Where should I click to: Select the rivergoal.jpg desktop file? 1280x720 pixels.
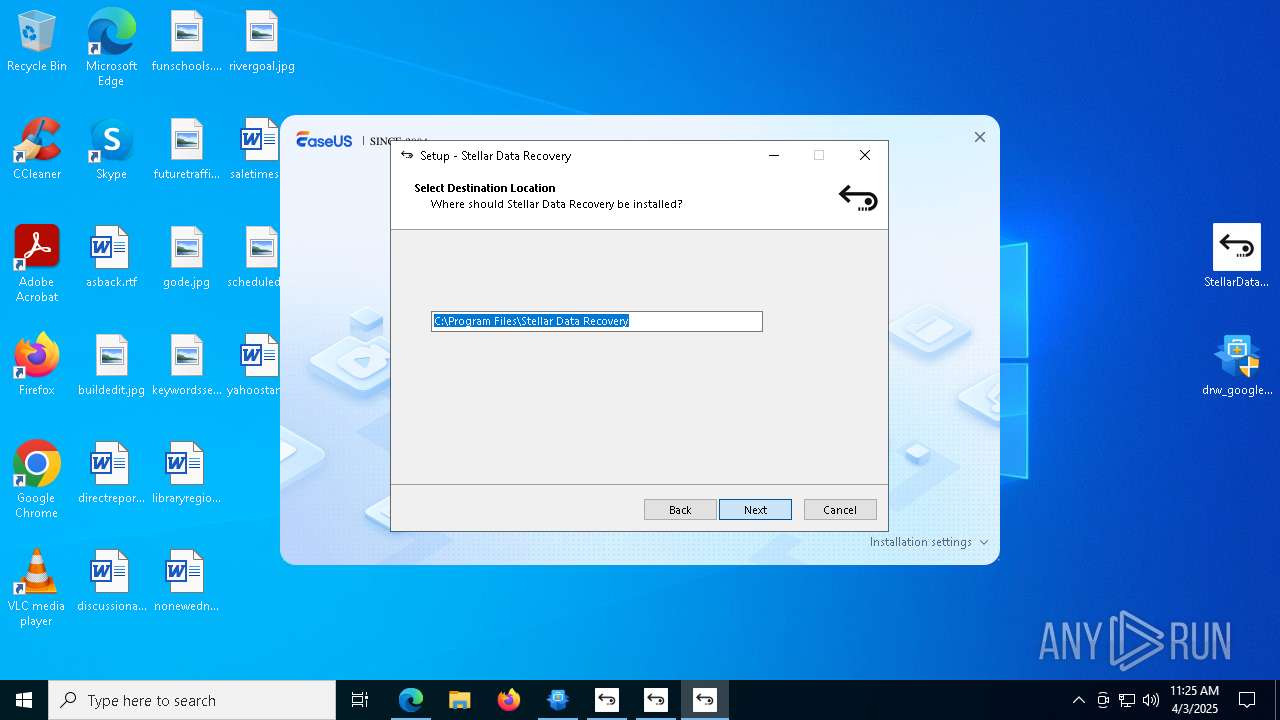point(261,42)
